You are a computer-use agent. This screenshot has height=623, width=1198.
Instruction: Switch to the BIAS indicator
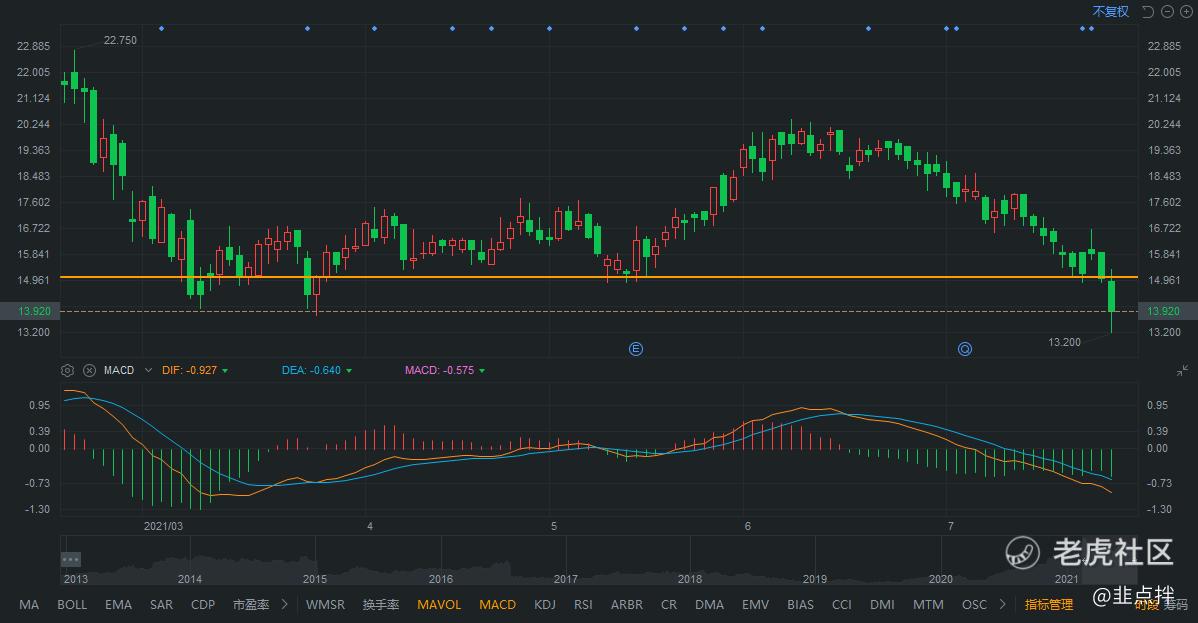click(800, 605)
